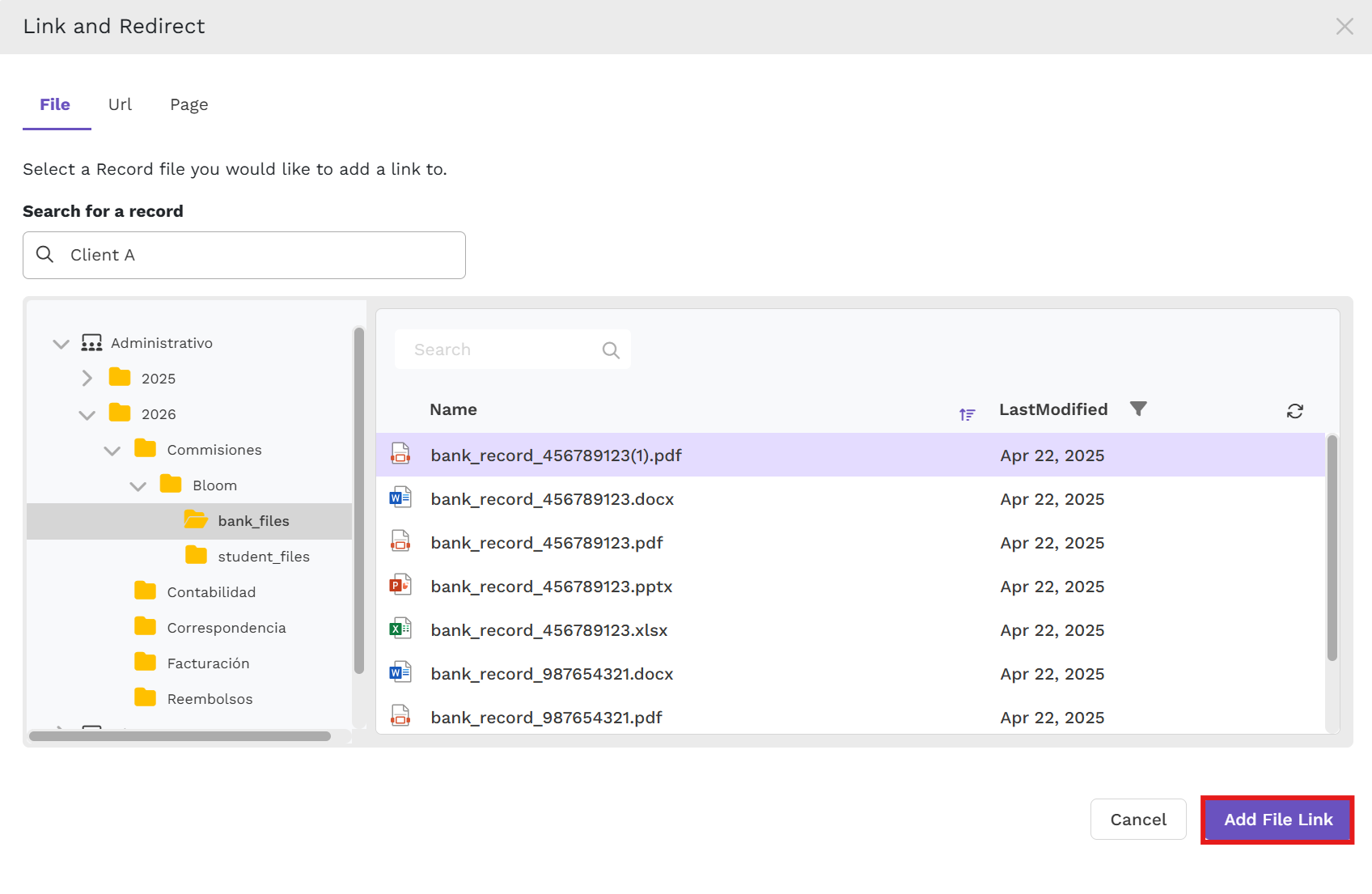Click the magnifier icon in file search
This screenshot has height=894, width=1372.
(x=611, y=350)
